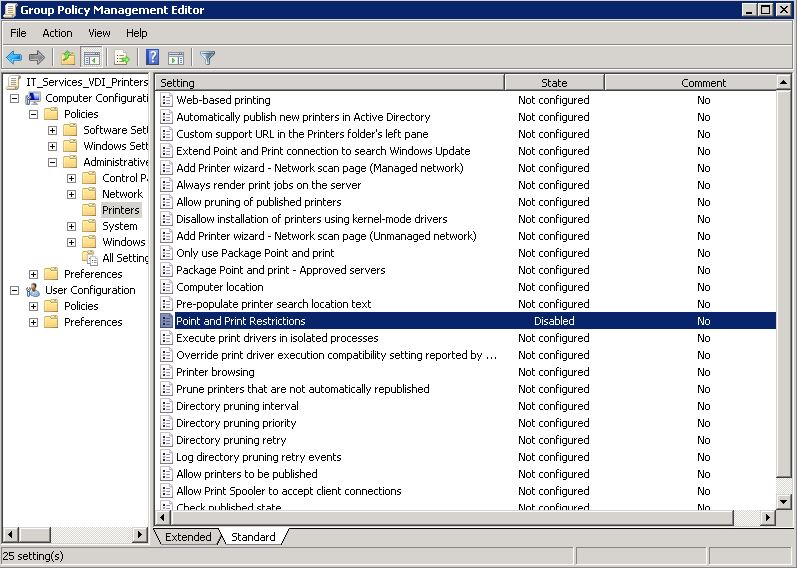797x568 pixels.
Task: Click the Up One Level folder icon
Action: tap(67, 58)
